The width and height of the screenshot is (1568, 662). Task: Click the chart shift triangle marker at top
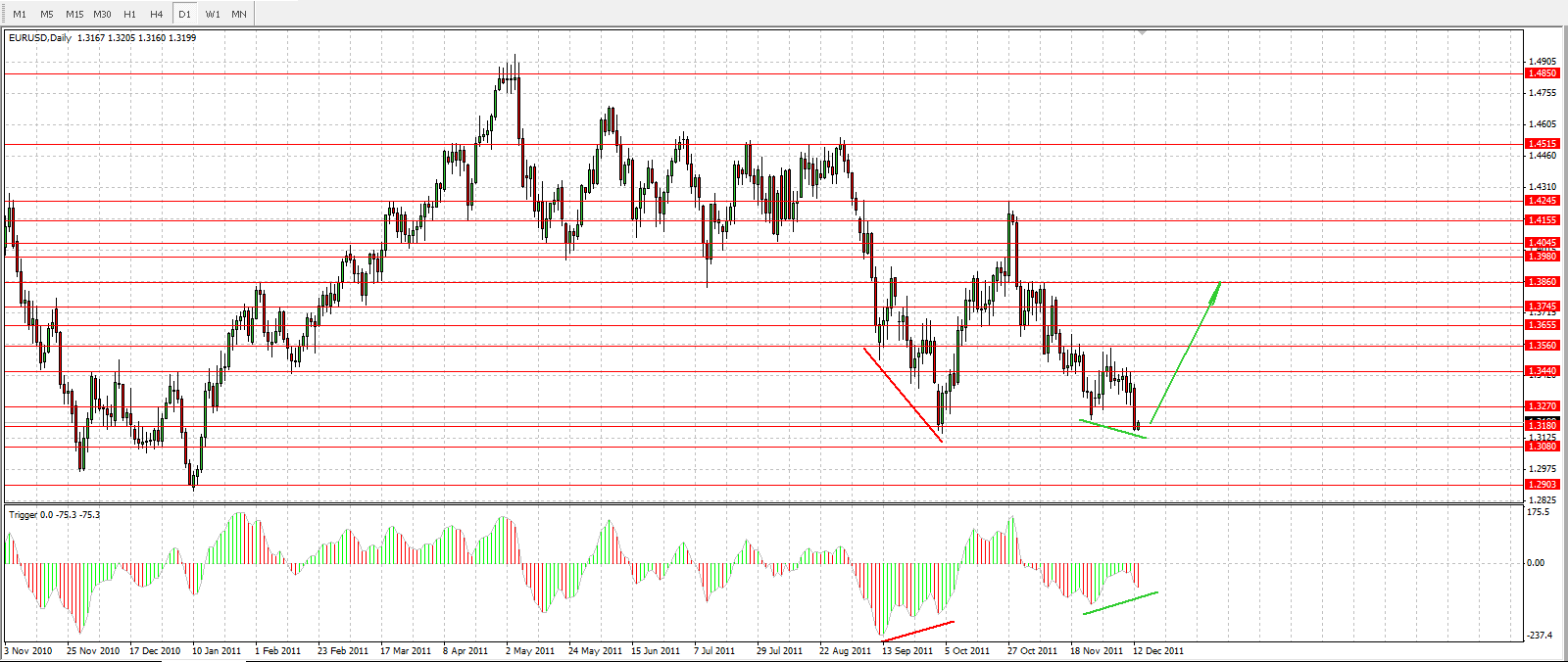click(x=1142, y=33)
